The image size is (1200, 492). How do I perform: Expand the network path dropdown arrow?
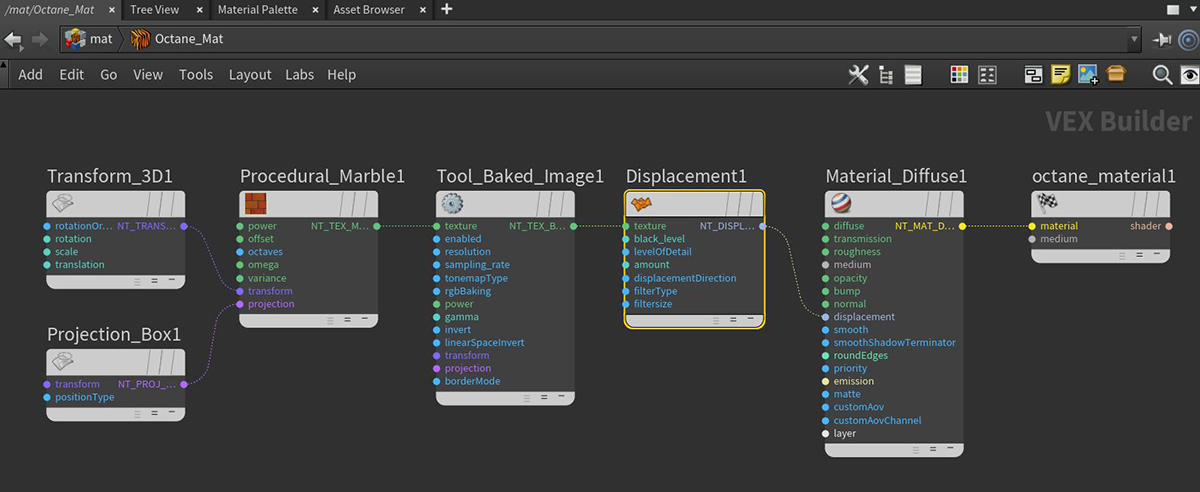(x=1134, y=39)
